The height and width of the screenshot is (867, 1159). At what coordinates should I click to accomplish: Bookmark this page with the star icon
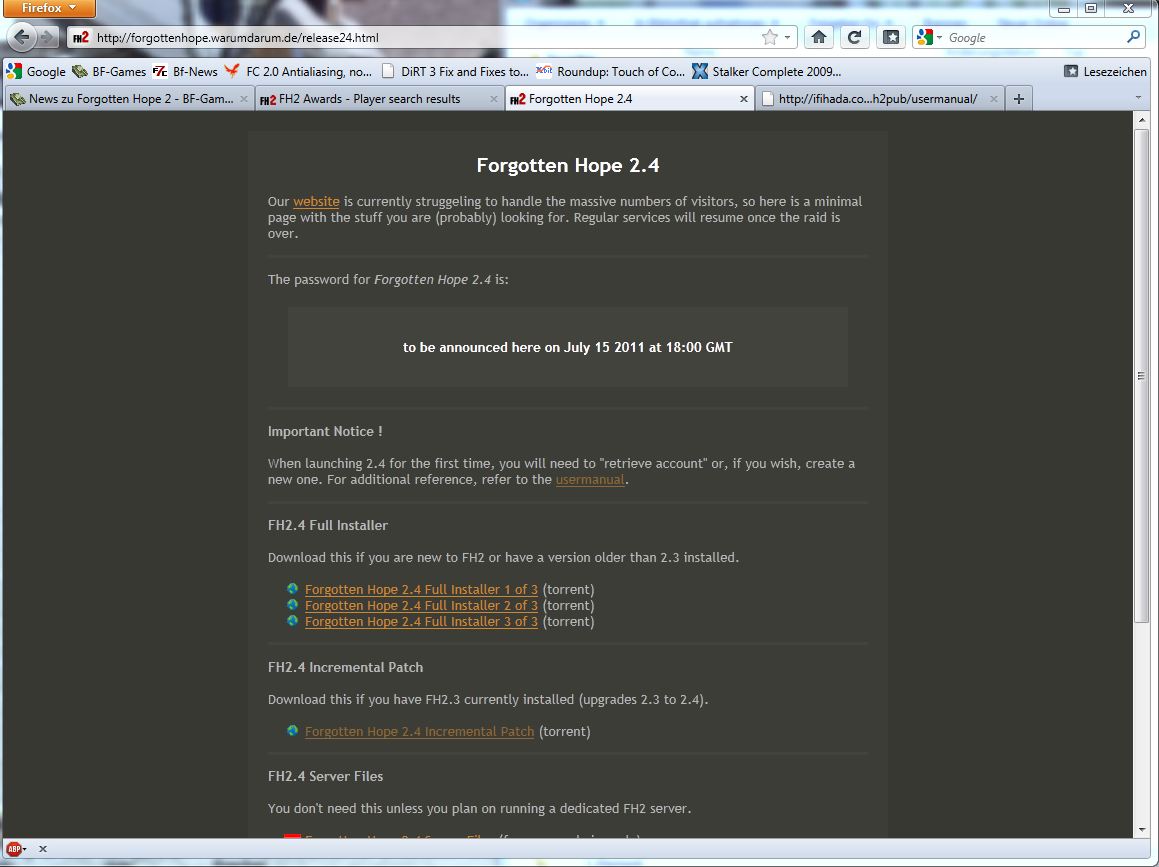pyautogui.click(x=769, y=38)
